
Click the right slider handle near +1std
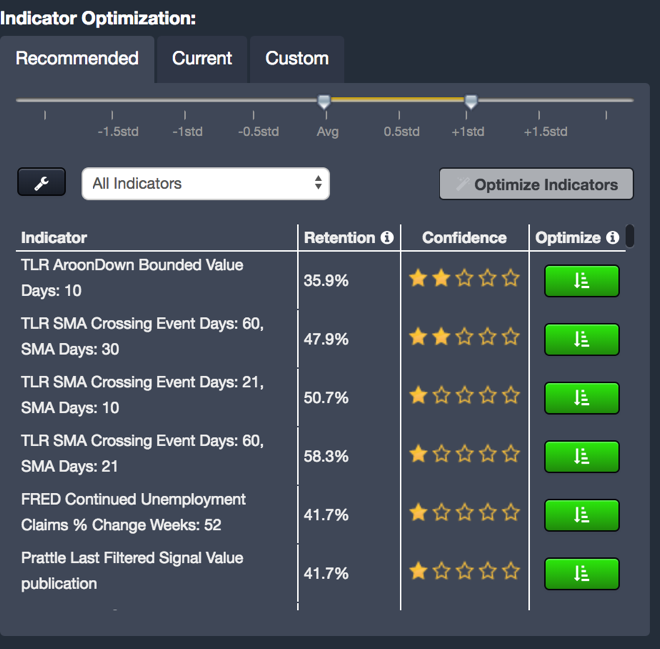pos(471,101)
